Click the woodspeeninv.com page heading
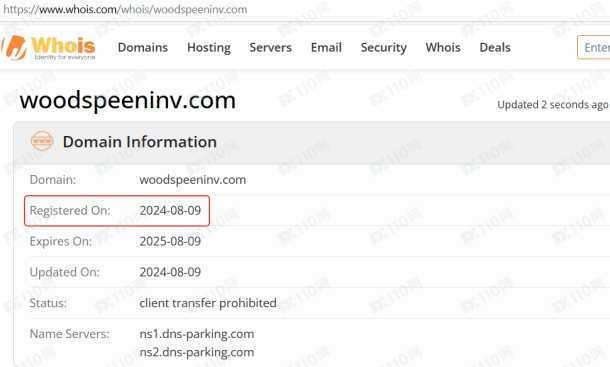The height and width of the screenshot is (367, 610). tap(128, 100)
